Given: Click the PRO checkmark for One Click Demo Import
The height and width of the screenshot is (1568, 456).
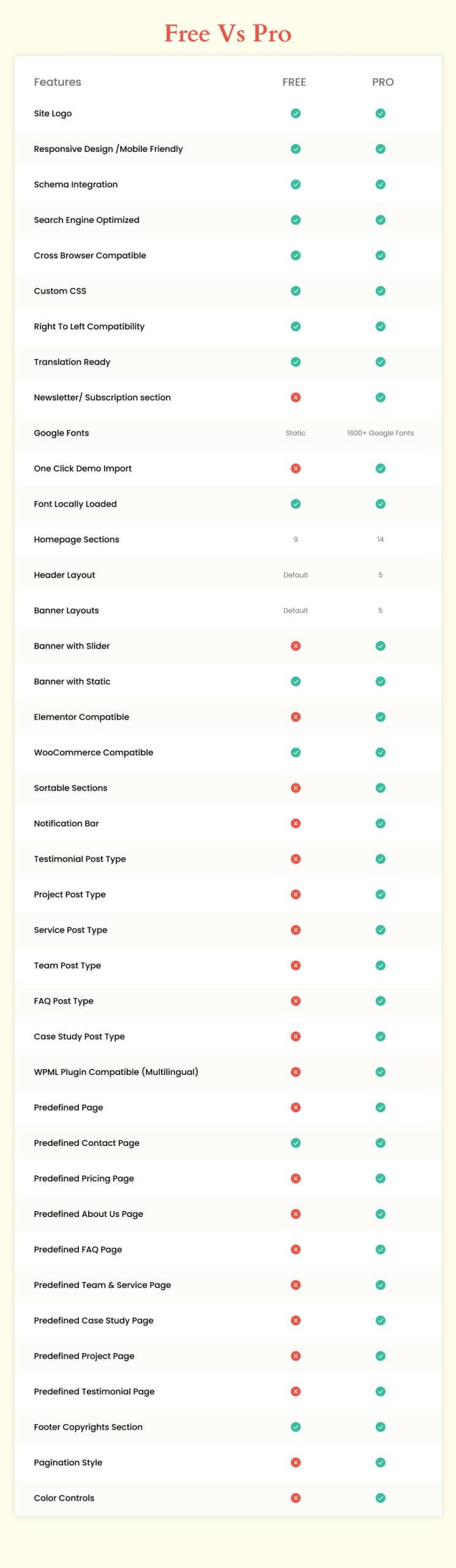Looking at the screenshot, I should click(x=380, y=469).
